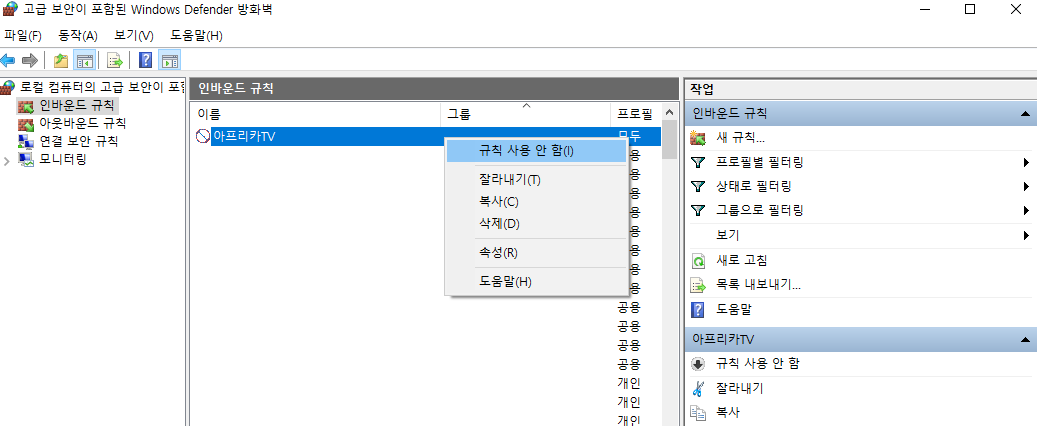Image resolution: width=1037 pixels, height=426 pixels.
Task: Click the export list toolbar icon
Action: pos(115,61)
